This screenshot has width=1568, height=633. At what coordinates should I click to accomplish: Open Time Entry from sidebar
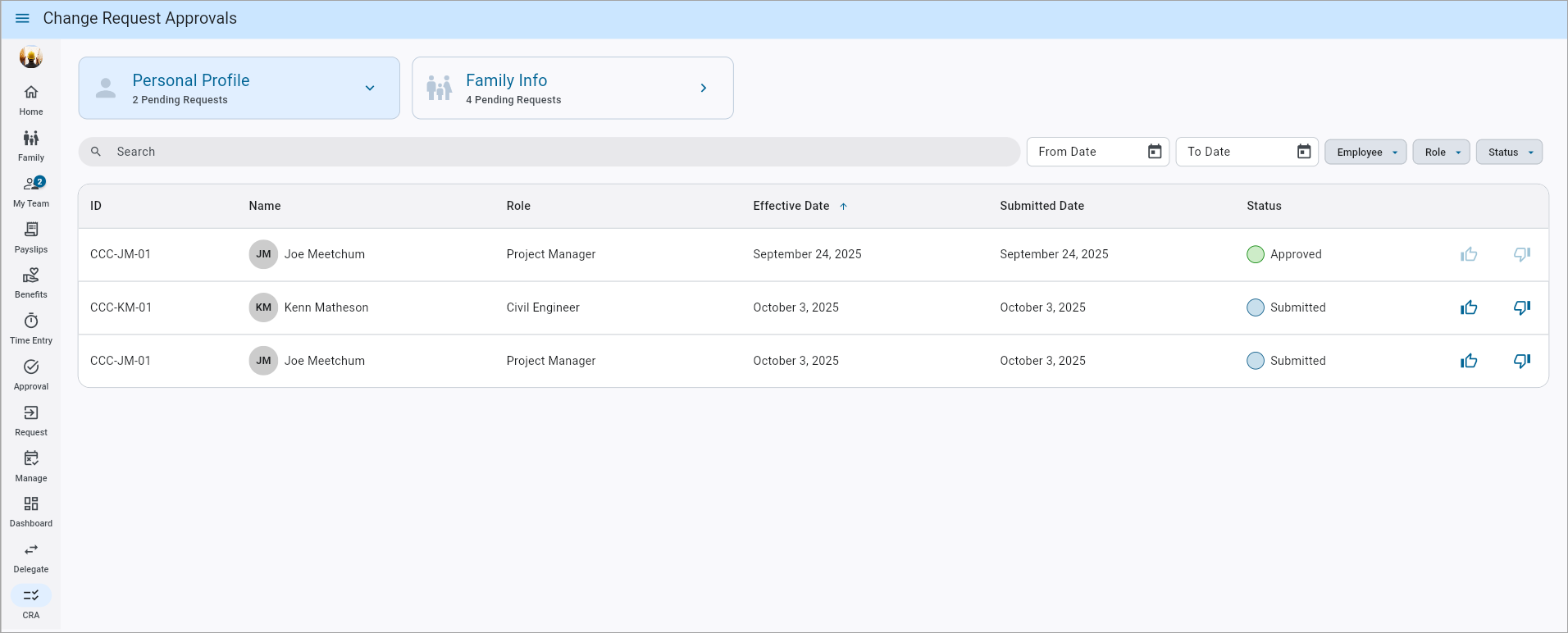pos(31,328)
